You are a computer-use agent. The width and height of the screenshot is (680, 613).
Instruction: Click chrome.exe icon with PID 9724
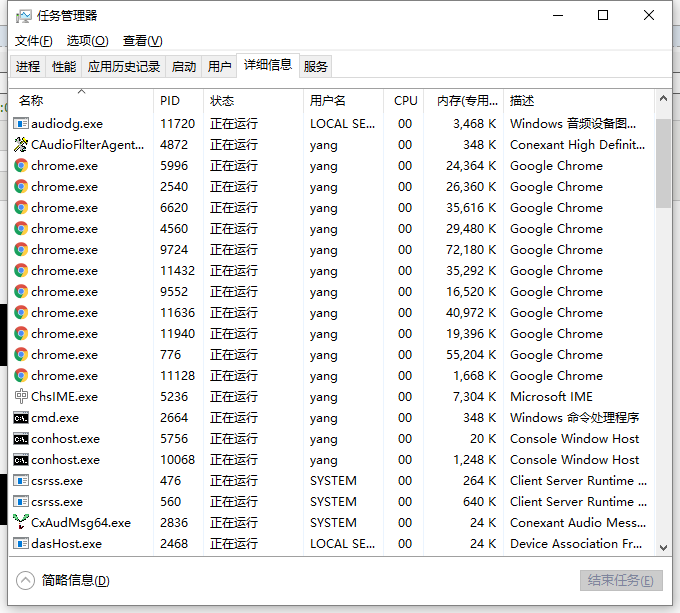click(21, 250)
